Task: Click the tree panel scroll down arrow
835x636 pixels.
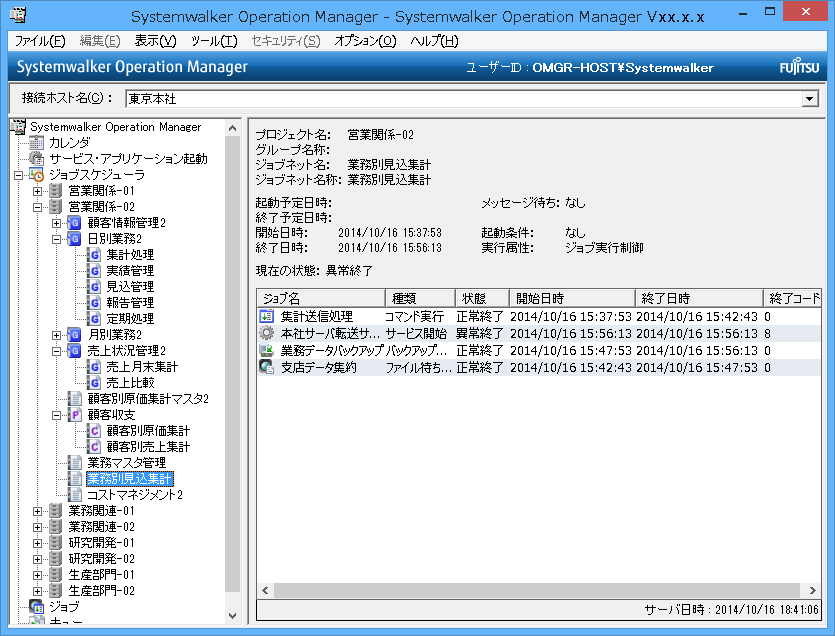Action: (233, 615)
